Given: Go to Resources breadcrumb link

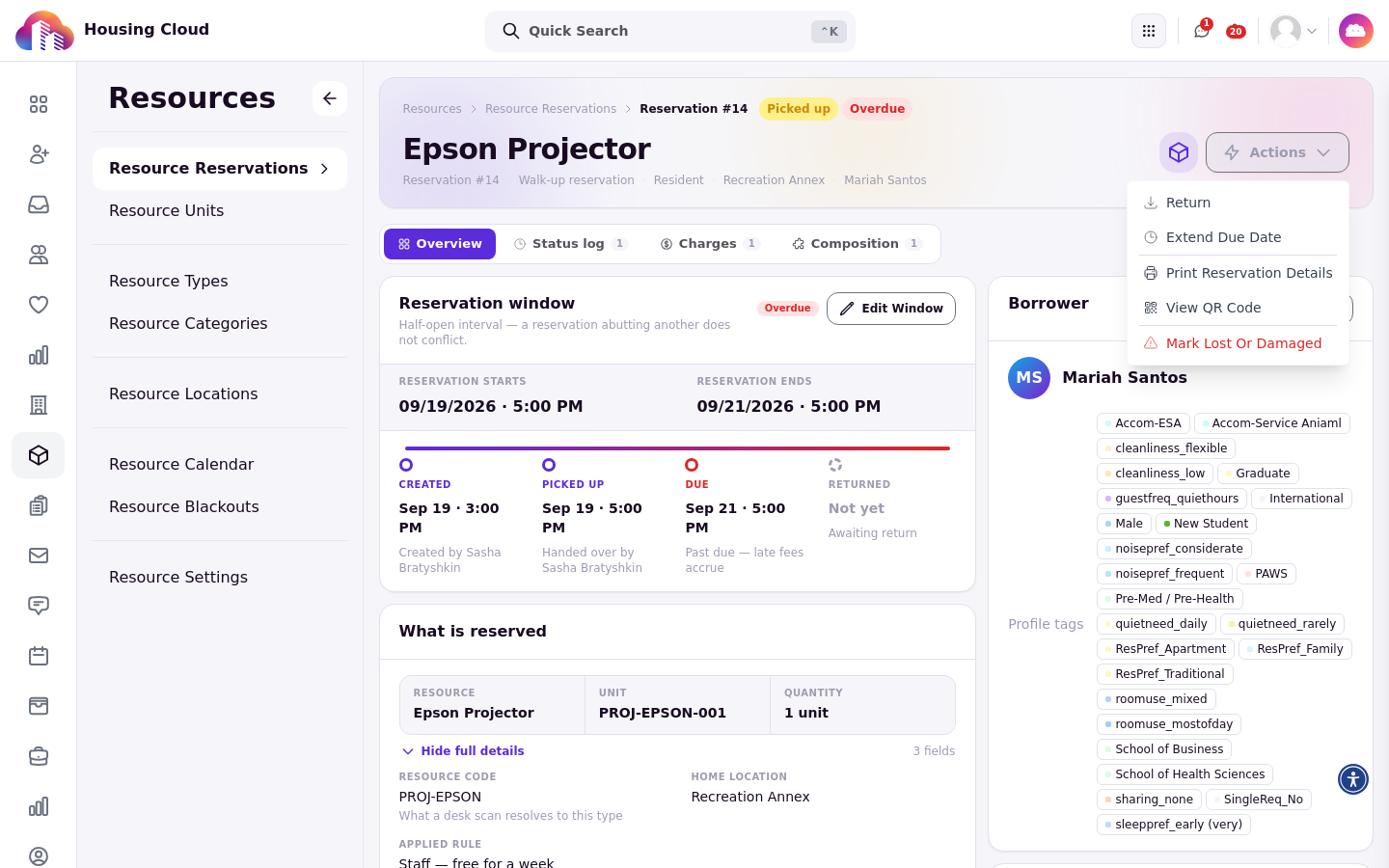Looking at the screenshot, I should pos(432,109).
